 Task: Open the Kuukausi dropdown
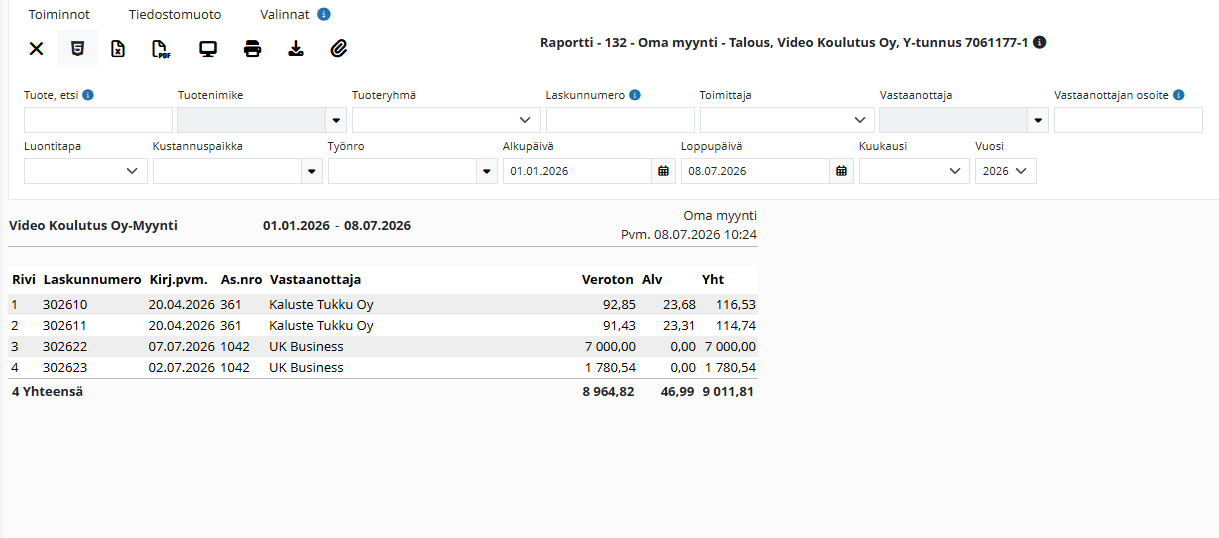[914, 171]
